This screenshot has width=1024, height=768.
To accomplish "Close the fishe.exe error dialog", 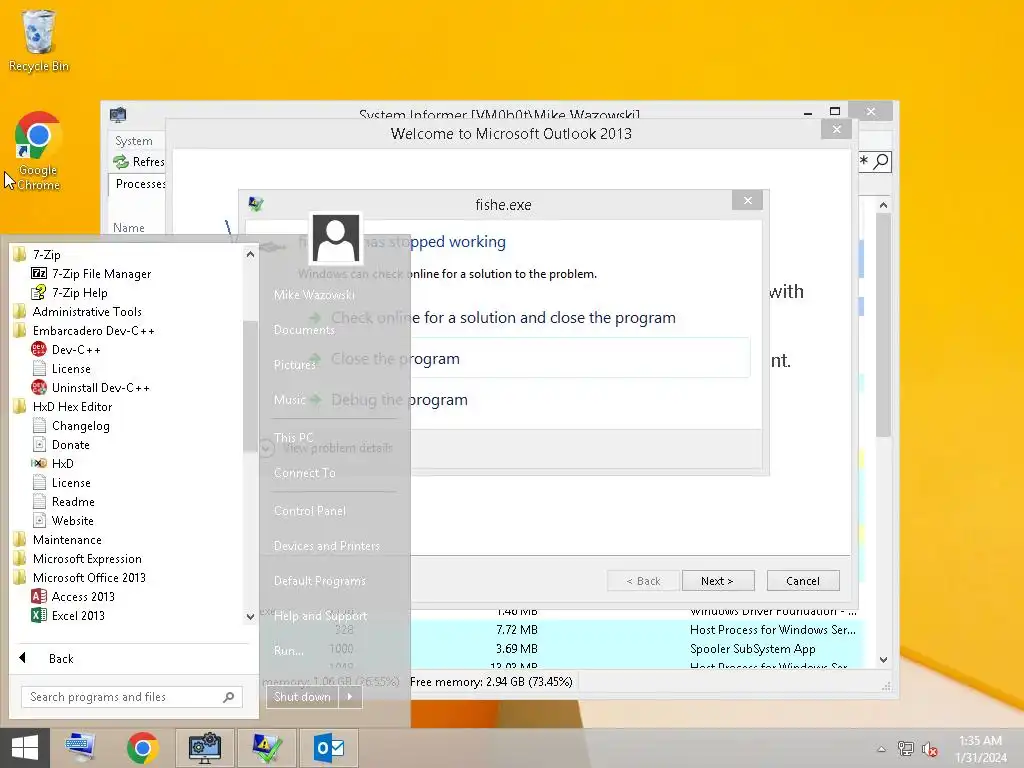I will point(748,200).
